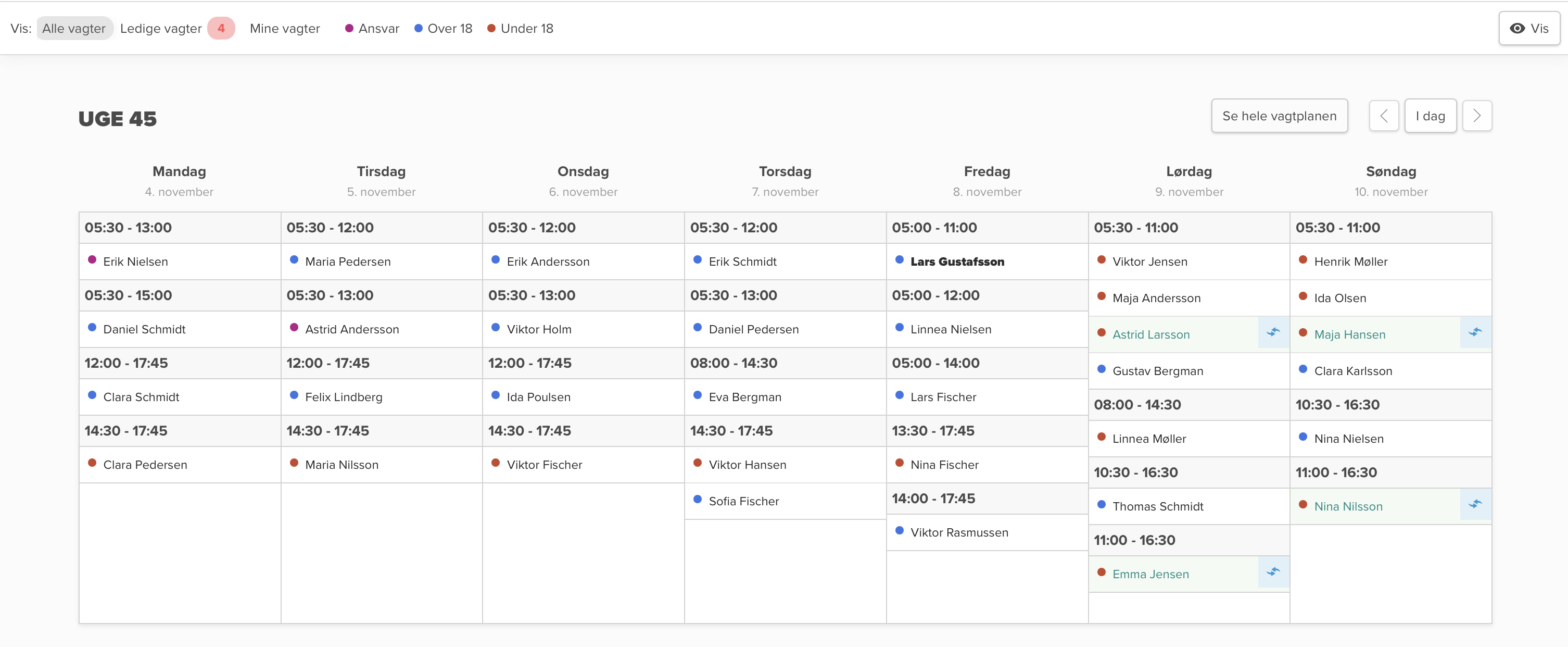This screenshot has height=647, width=1568.
Task: Show Mine vagter filter
Action: [x=284, y=29]
